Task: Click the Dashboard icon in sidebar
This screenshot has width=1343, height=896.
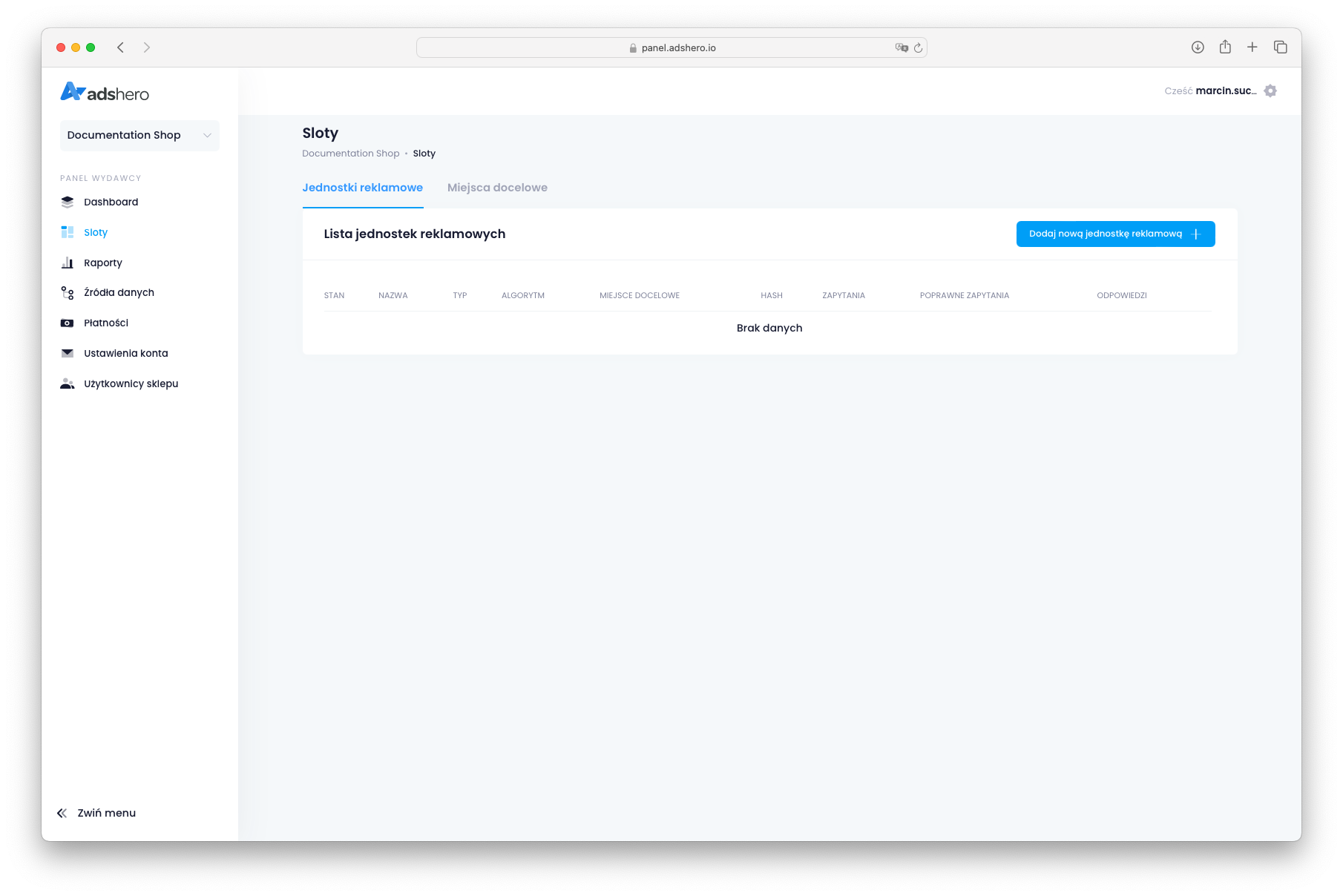Action: (x=68, y=202)
